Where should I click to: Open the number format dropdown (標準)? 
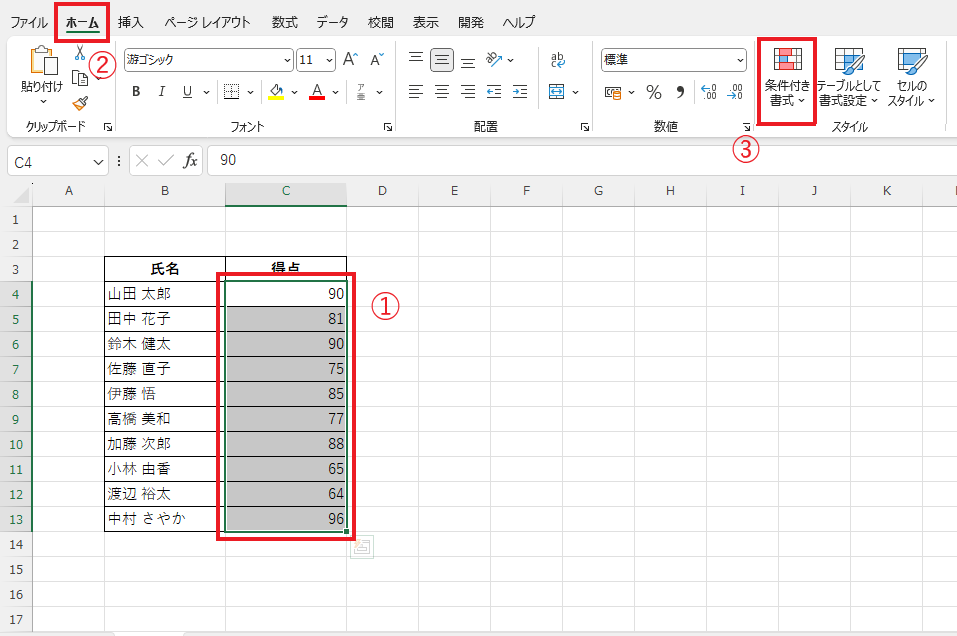pos(740,60)
